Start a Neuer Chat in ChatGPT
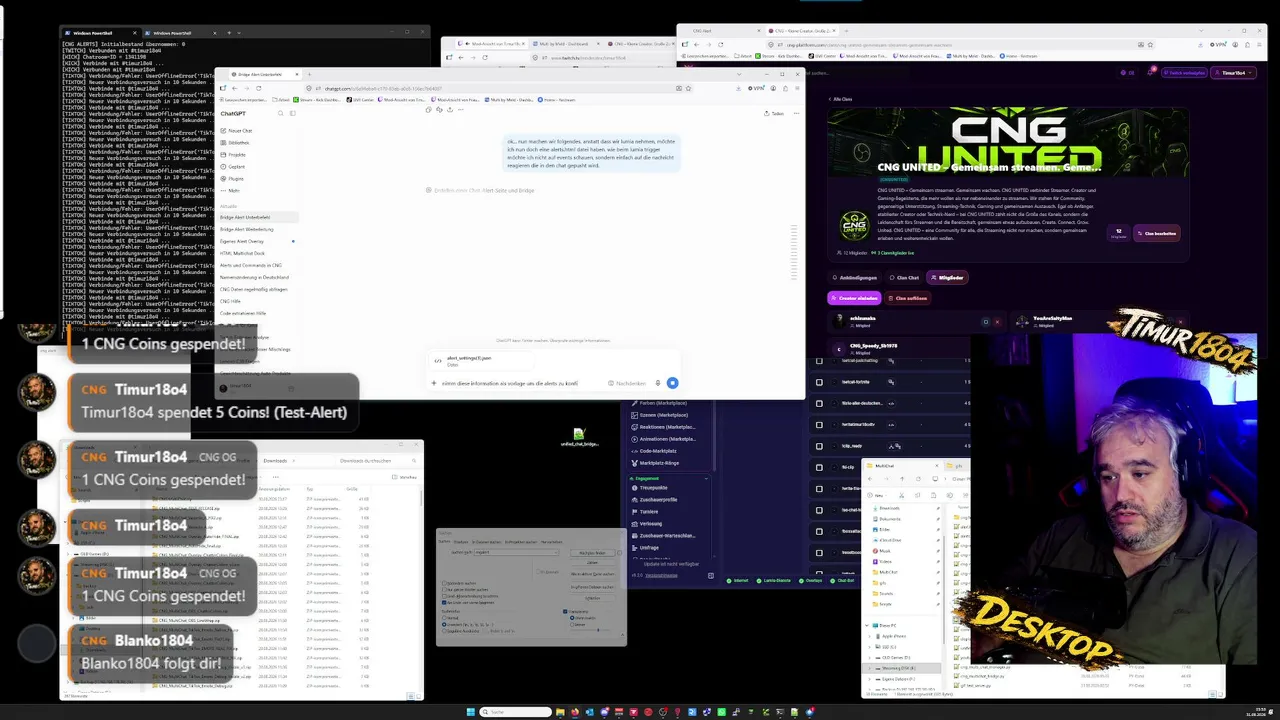The image size is (1280, 720). coord(239,131)
